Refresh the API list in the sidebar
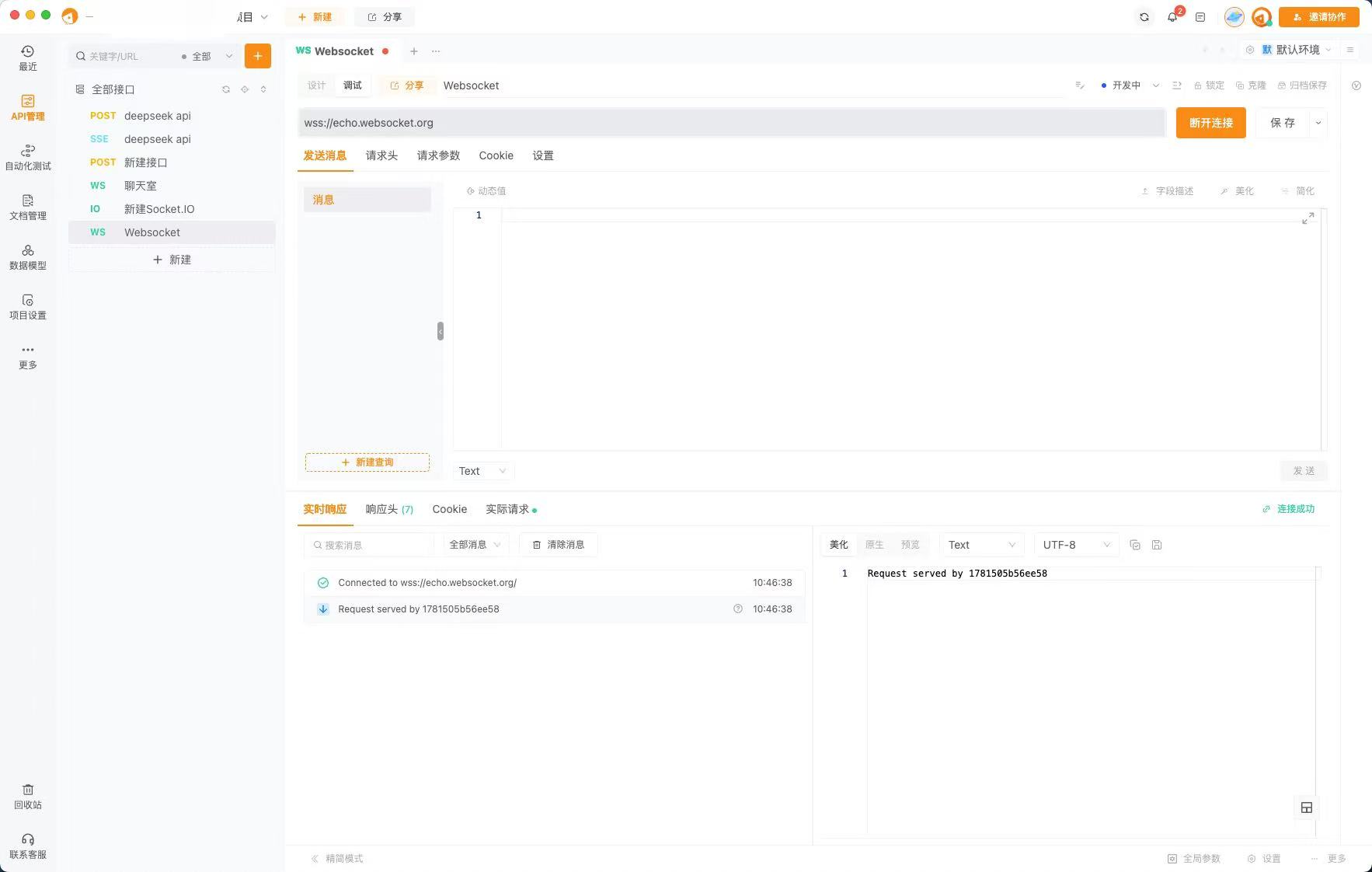 pos(226,89)
